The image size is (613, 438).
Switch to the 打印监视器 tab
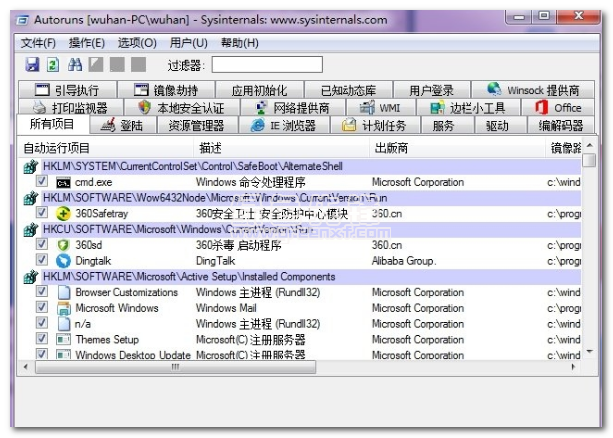71,108
